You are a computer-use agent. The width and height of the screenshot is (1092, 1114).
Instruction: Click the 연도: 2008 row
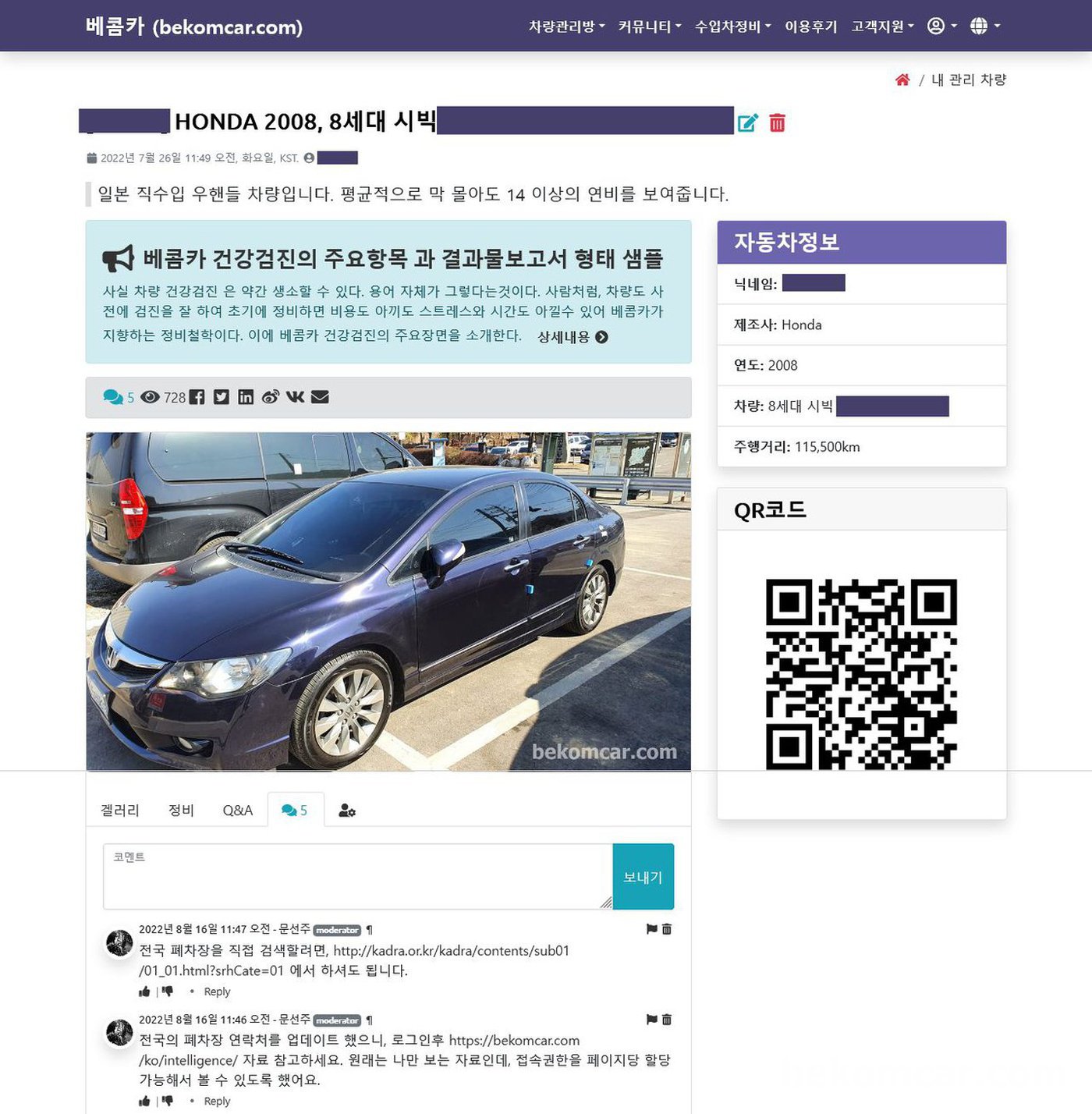tap(861, 365)
